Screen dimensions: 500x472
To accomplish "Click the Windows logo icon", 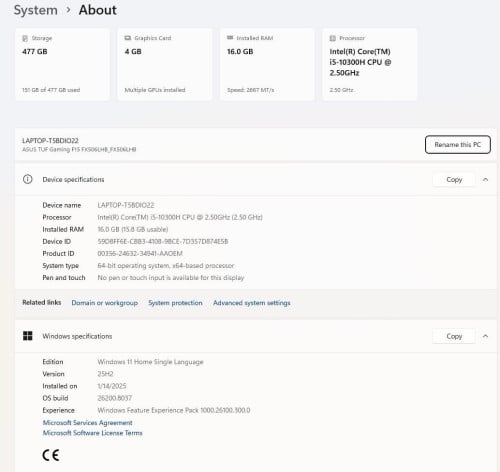I will pyautogui.click(x=28, y=336).
